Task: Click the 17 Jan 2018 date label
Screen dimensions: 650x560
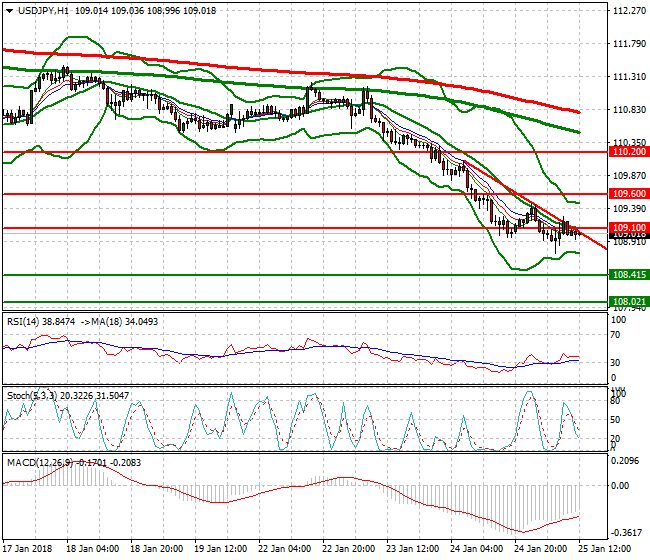Action: tap(27, 549)
